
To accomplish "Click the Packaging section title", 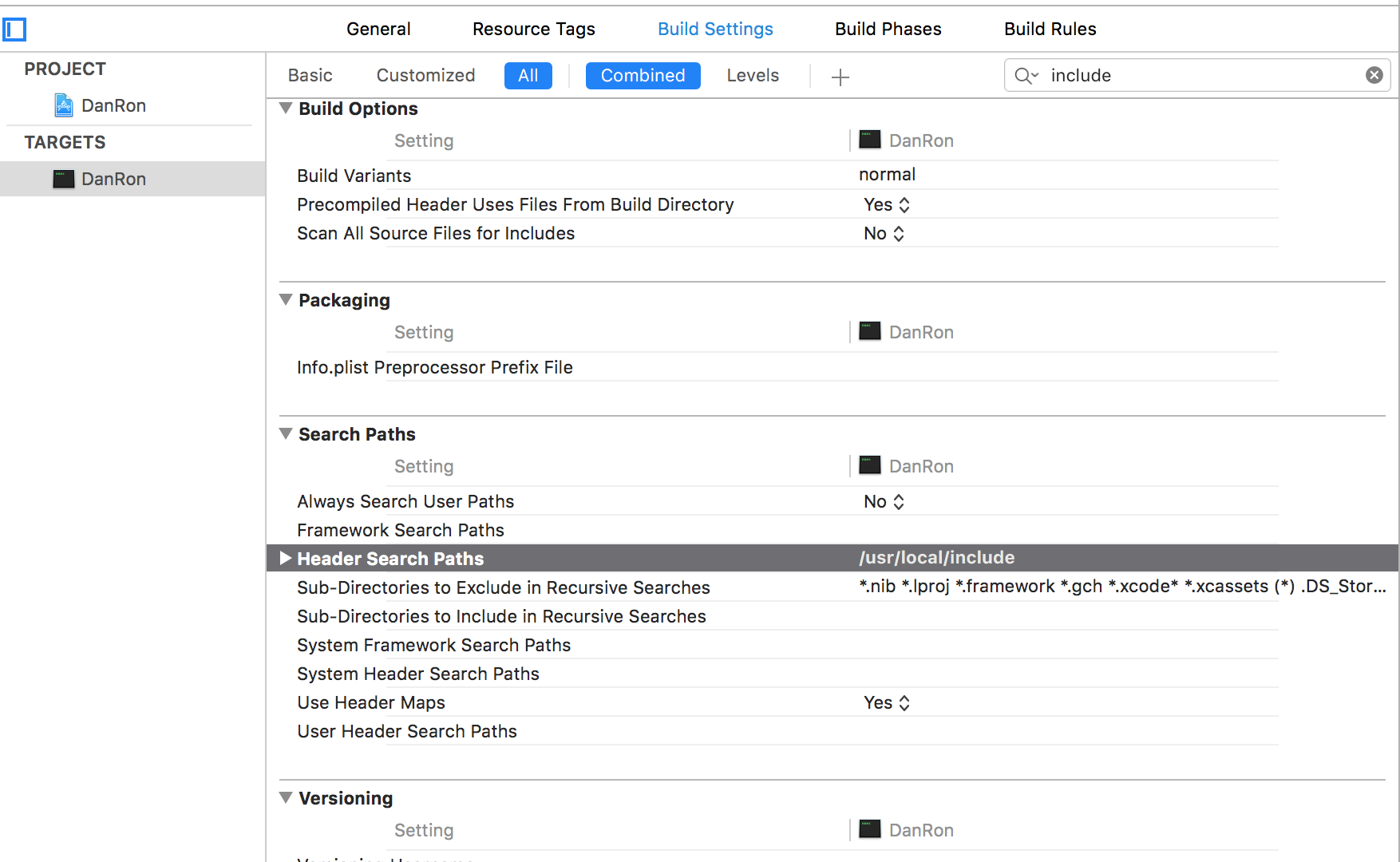I will tap(344, 300).
